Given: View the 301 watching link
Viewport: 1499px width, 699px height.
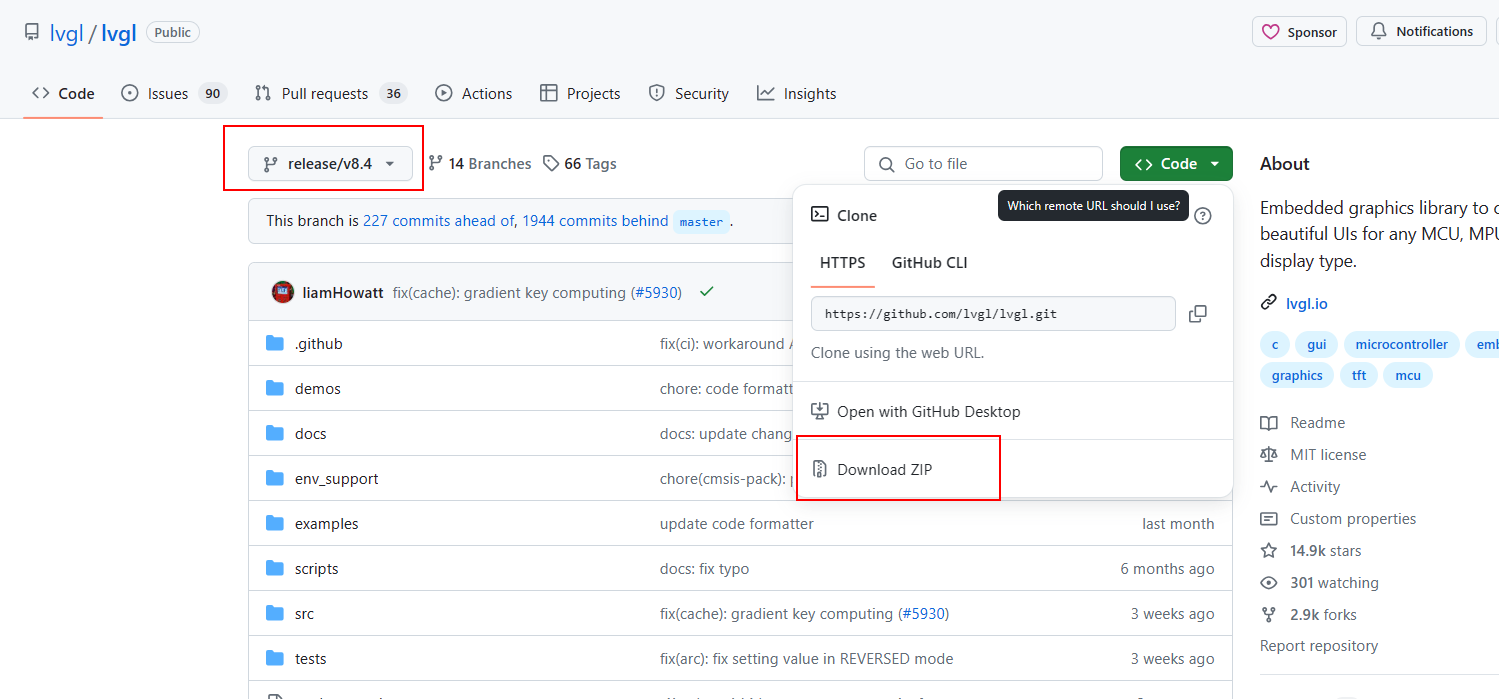Looking at the screenshot, I should tap(1320, 583).
